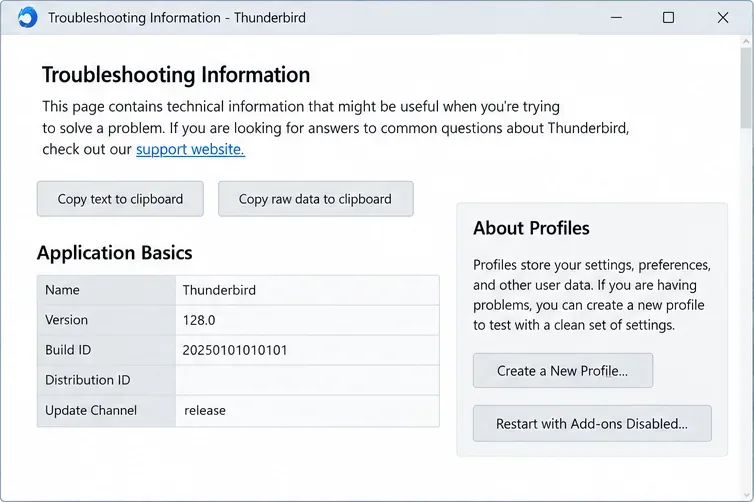This screenshot has width=754, height=502.
Task: Click the scrollbar up arrow
Action: 746,42
